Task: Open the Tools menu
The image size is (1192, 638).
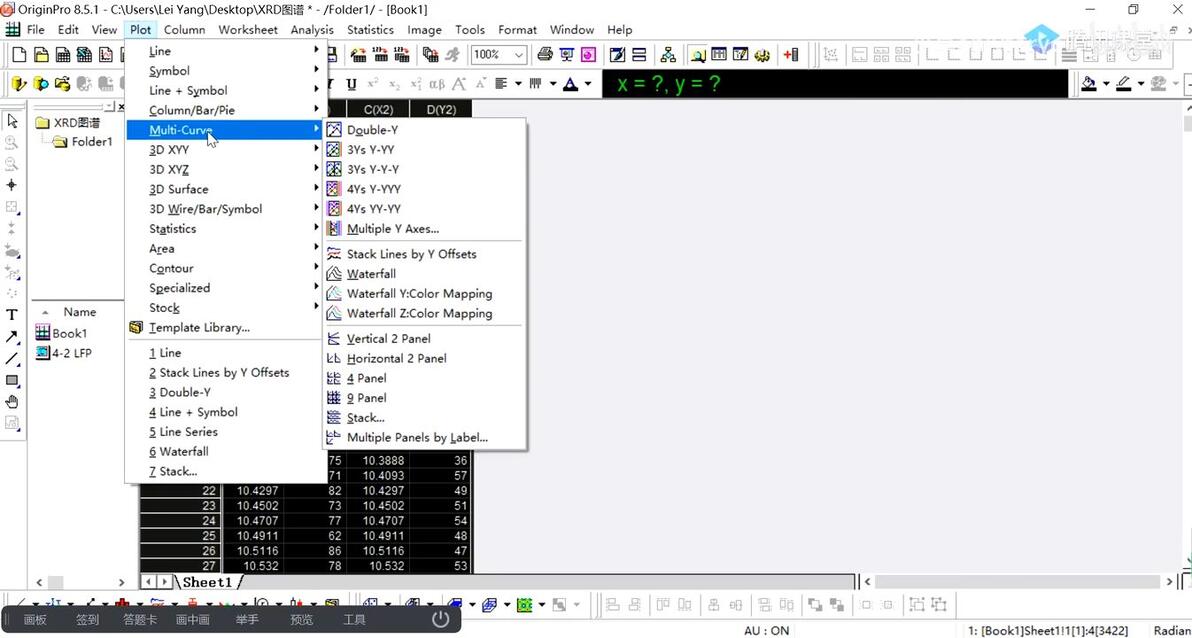Action: [x=470, y=30]
